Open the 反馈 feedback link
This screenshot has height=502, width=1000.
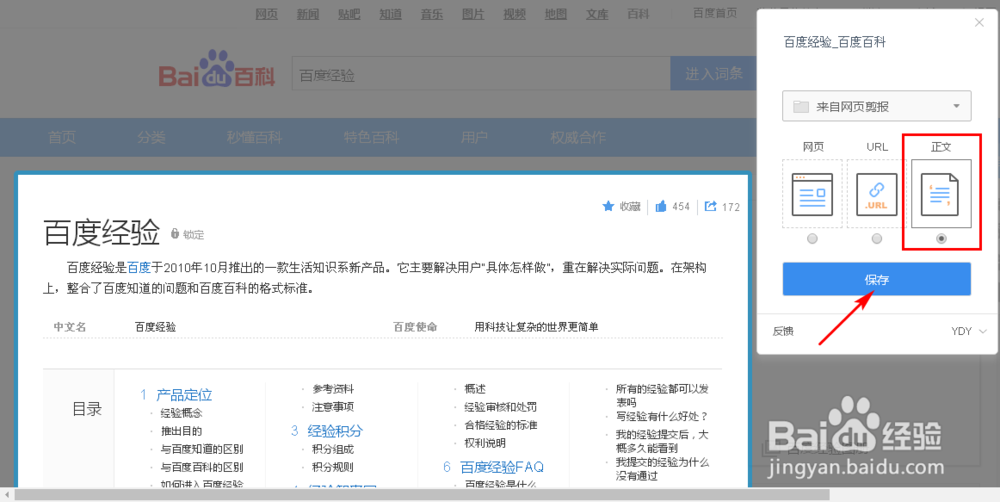click(783, 331)
